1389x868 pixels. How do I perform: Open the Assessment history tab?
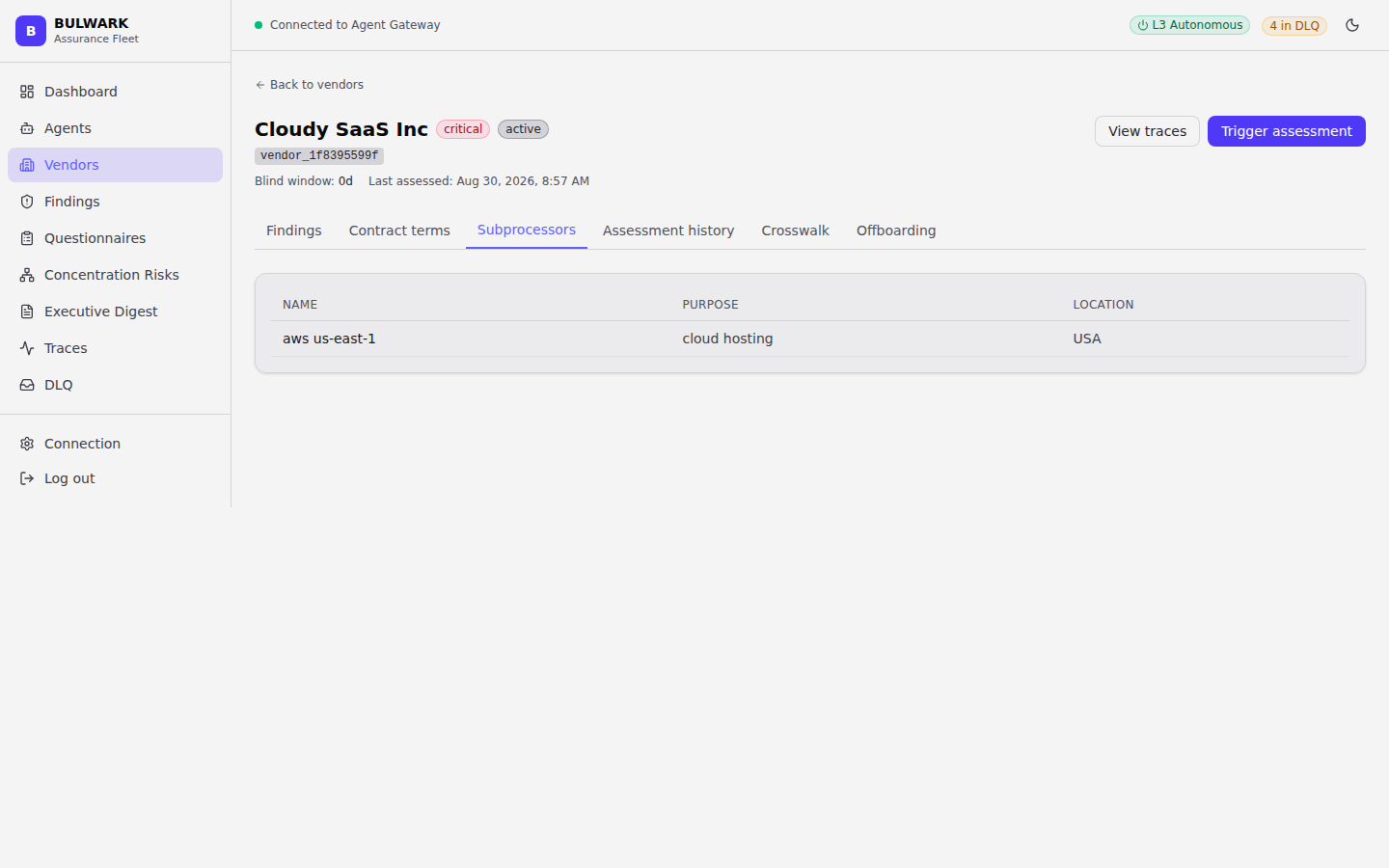pos(668,231)
